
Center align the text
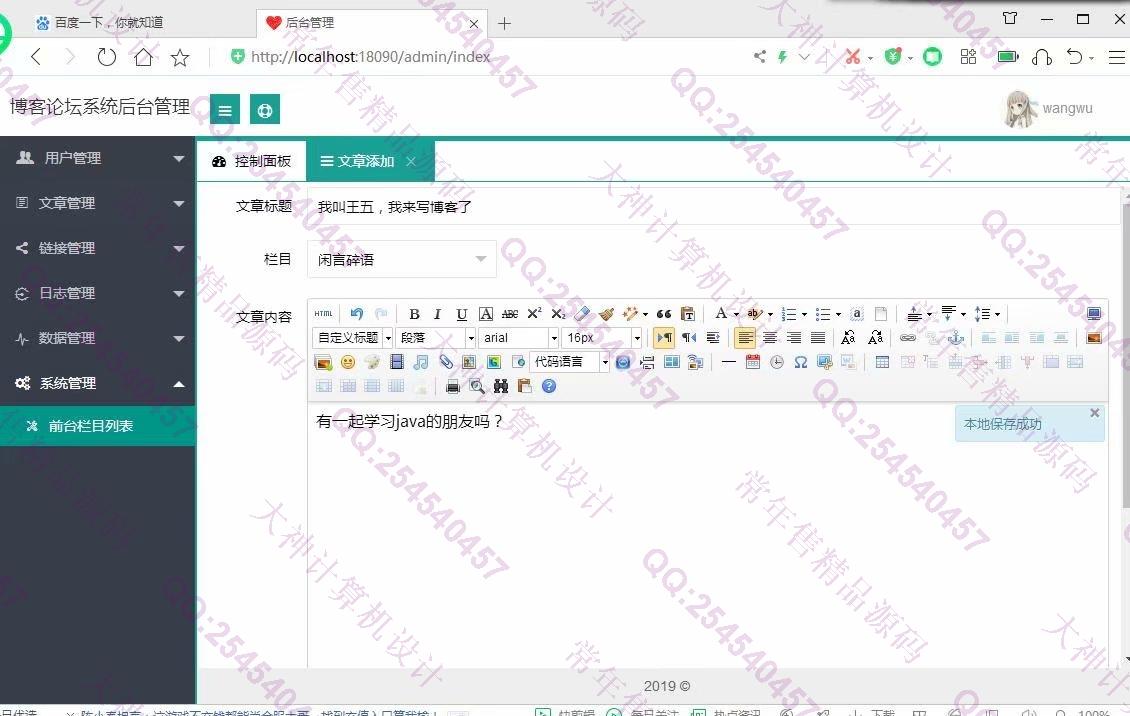(x=770, y=337)
